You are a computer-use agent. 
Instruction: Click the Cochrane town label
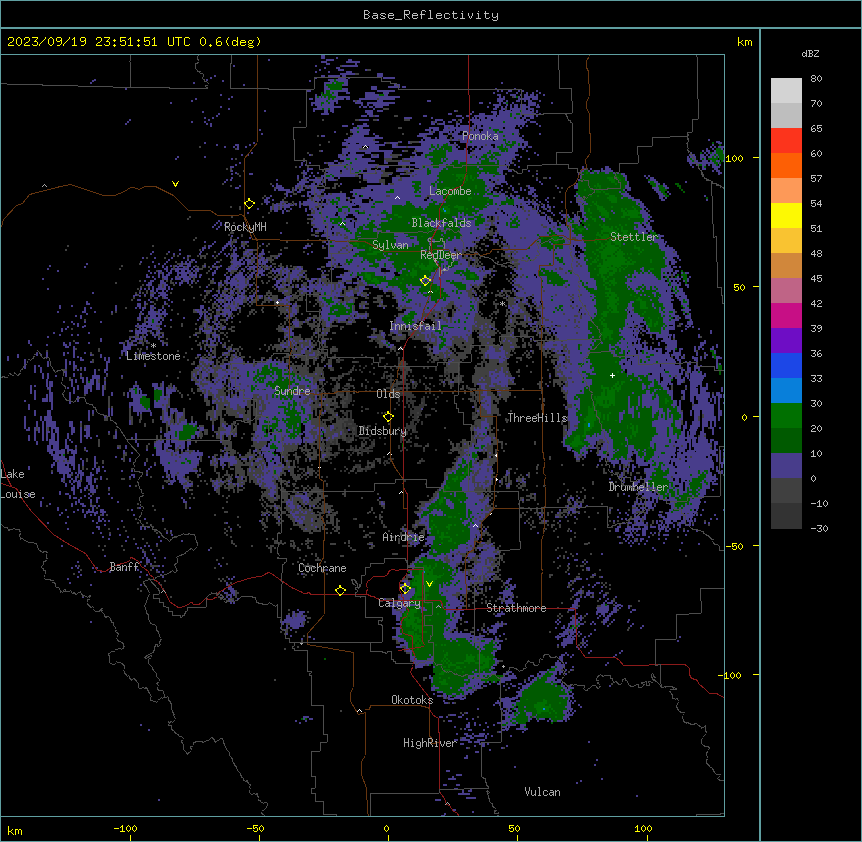point(322,568)
